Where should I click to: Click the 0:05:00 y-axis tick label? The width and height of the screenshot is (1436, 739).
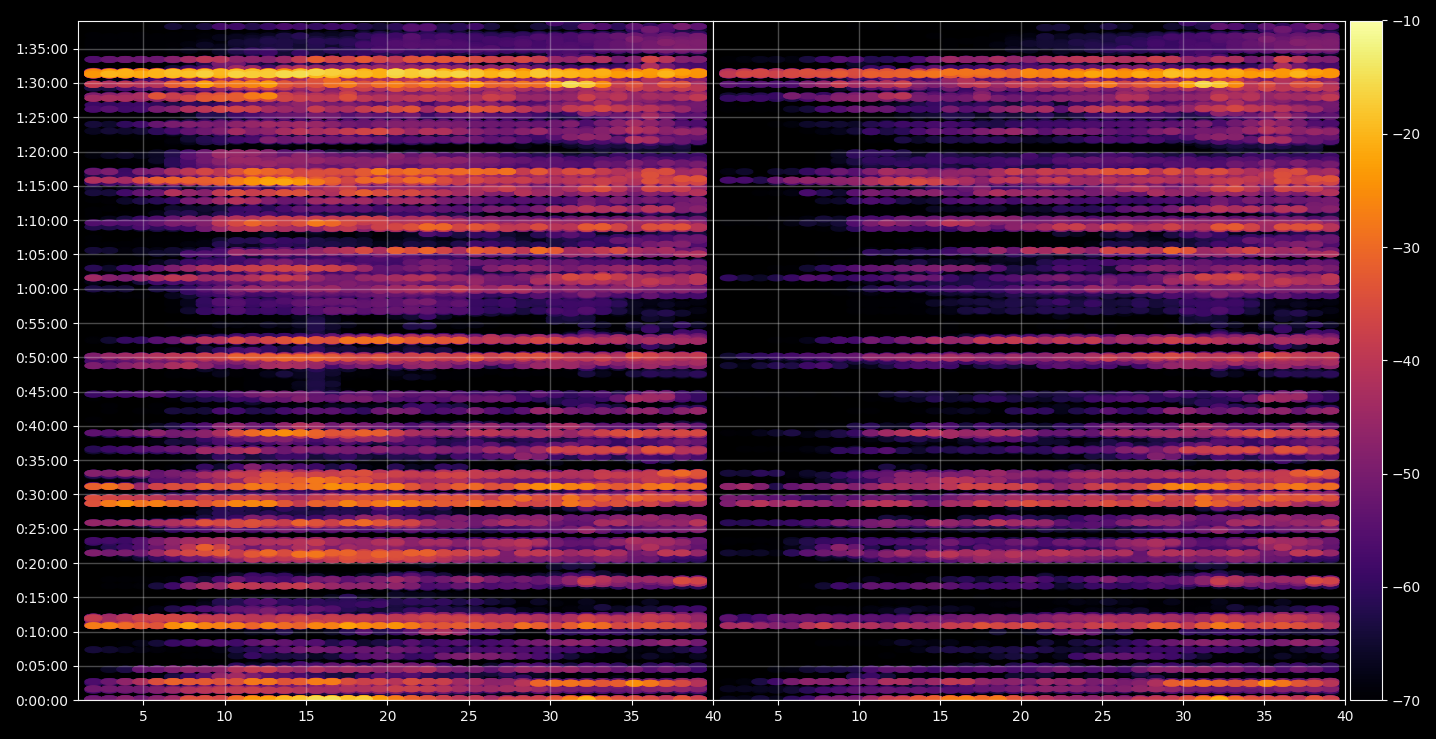click(42, 666)
